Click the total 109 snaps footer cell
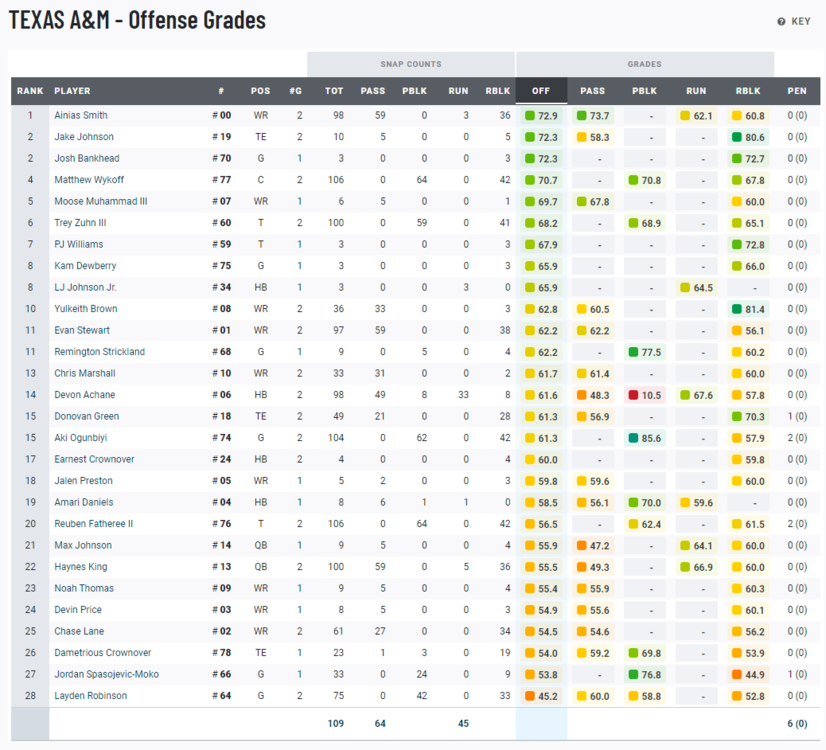 pyautogui.click(x=334, y=723)
